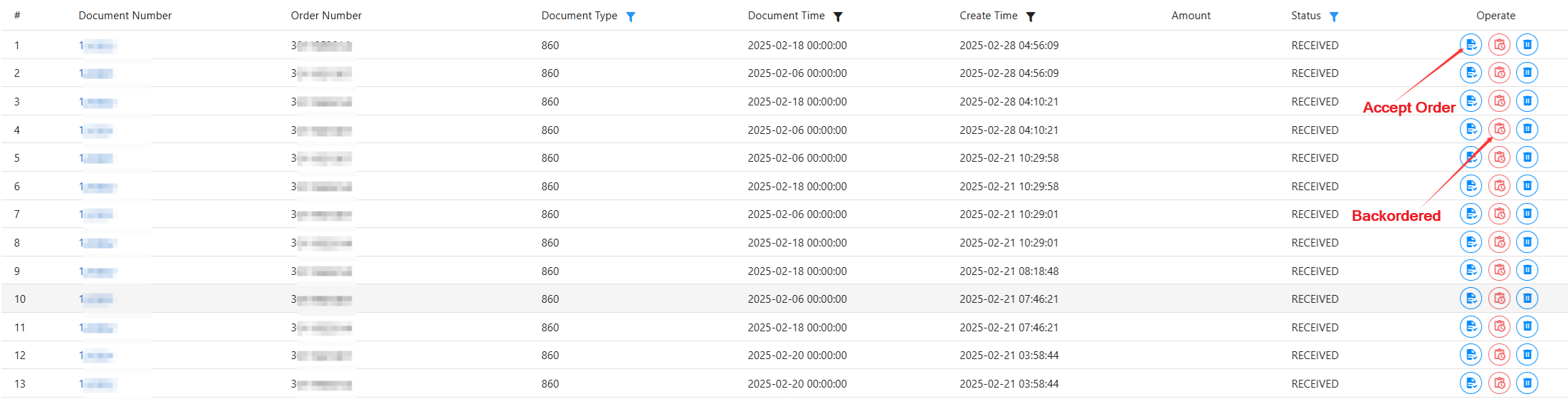The image size is (1568, 399).
Task: Select the RECEIVED status cell in row 5
Action: 1315,158
